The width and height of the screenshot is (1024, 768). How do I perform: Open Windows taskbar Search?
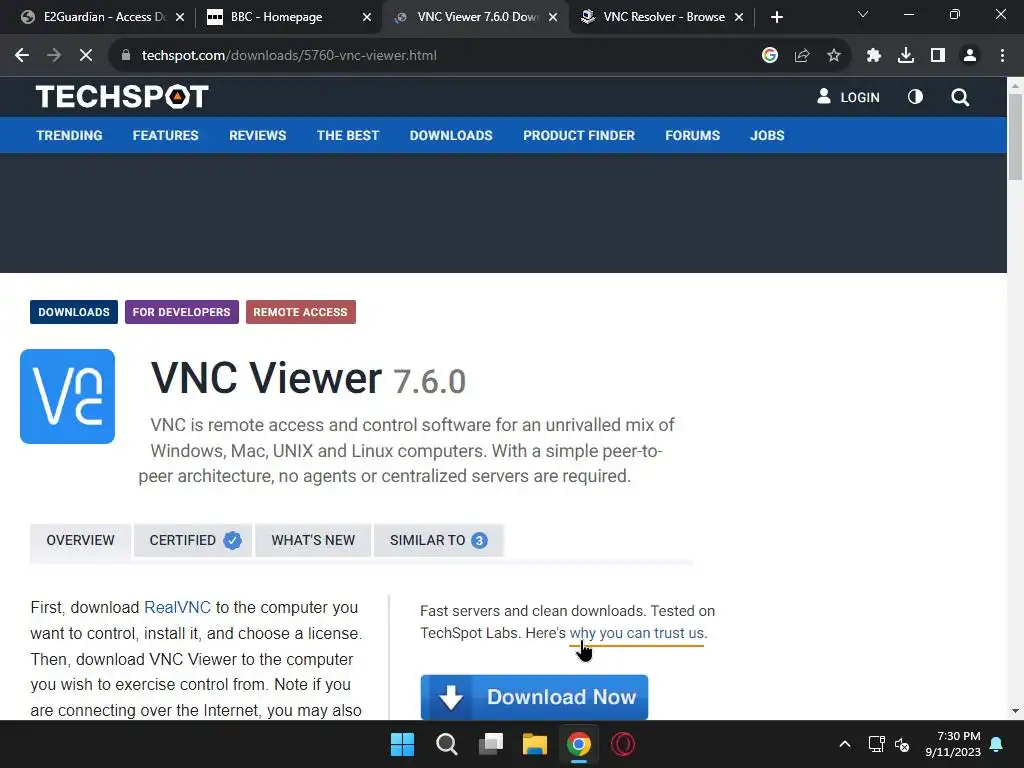coord(447,744)
